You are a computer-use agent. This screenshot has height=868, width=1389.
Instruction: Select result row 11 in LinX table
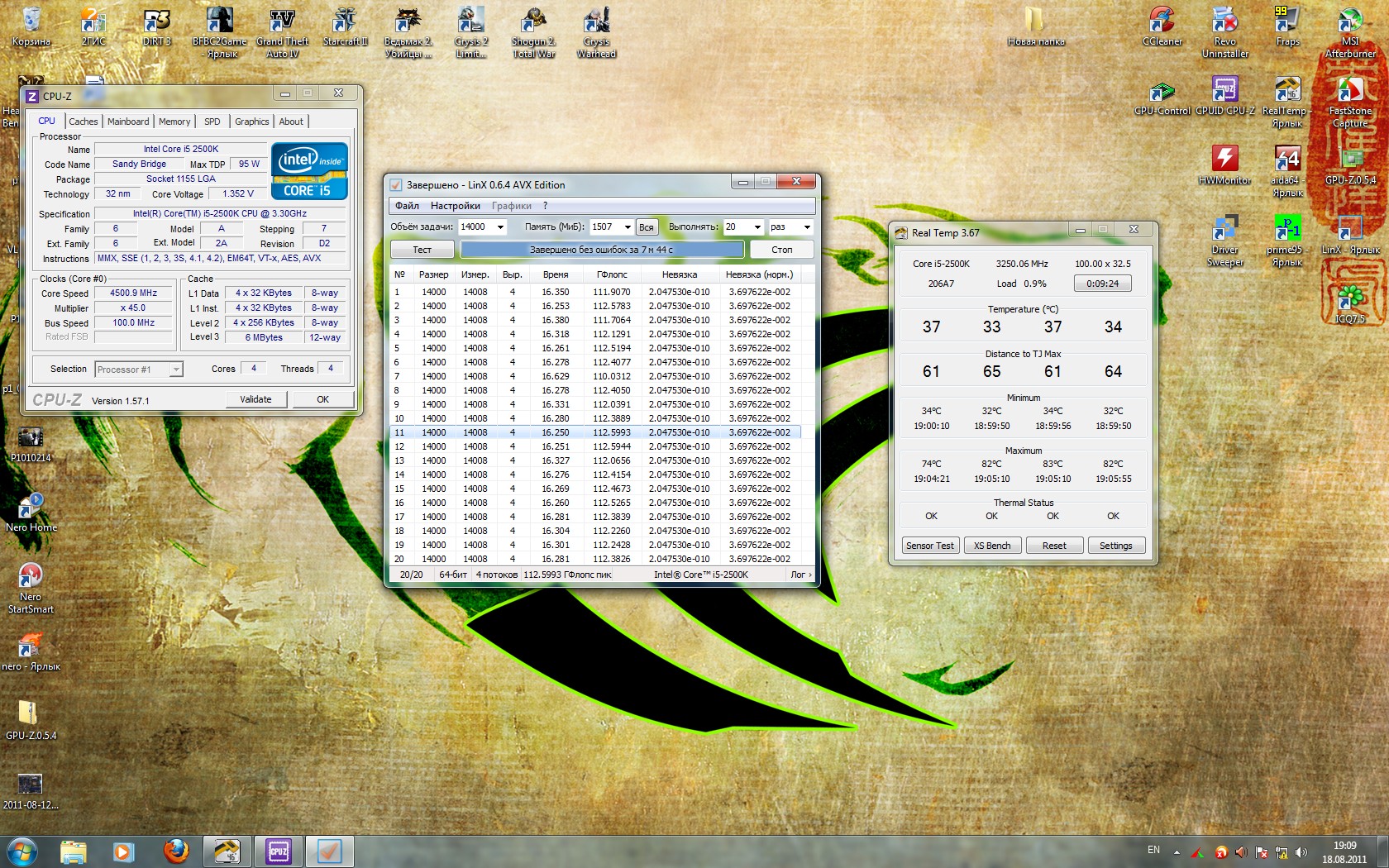point(595,432)
